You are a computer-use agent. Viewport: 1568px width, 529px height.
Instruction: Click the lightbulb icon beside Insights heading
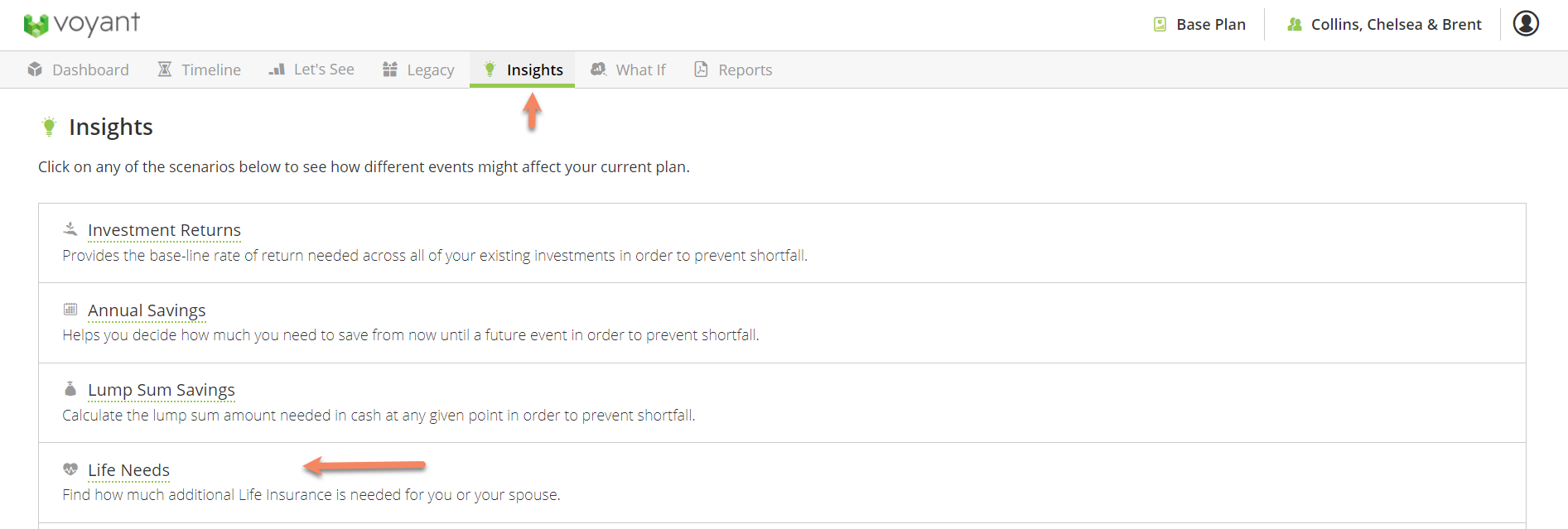[x=49, y=127]
